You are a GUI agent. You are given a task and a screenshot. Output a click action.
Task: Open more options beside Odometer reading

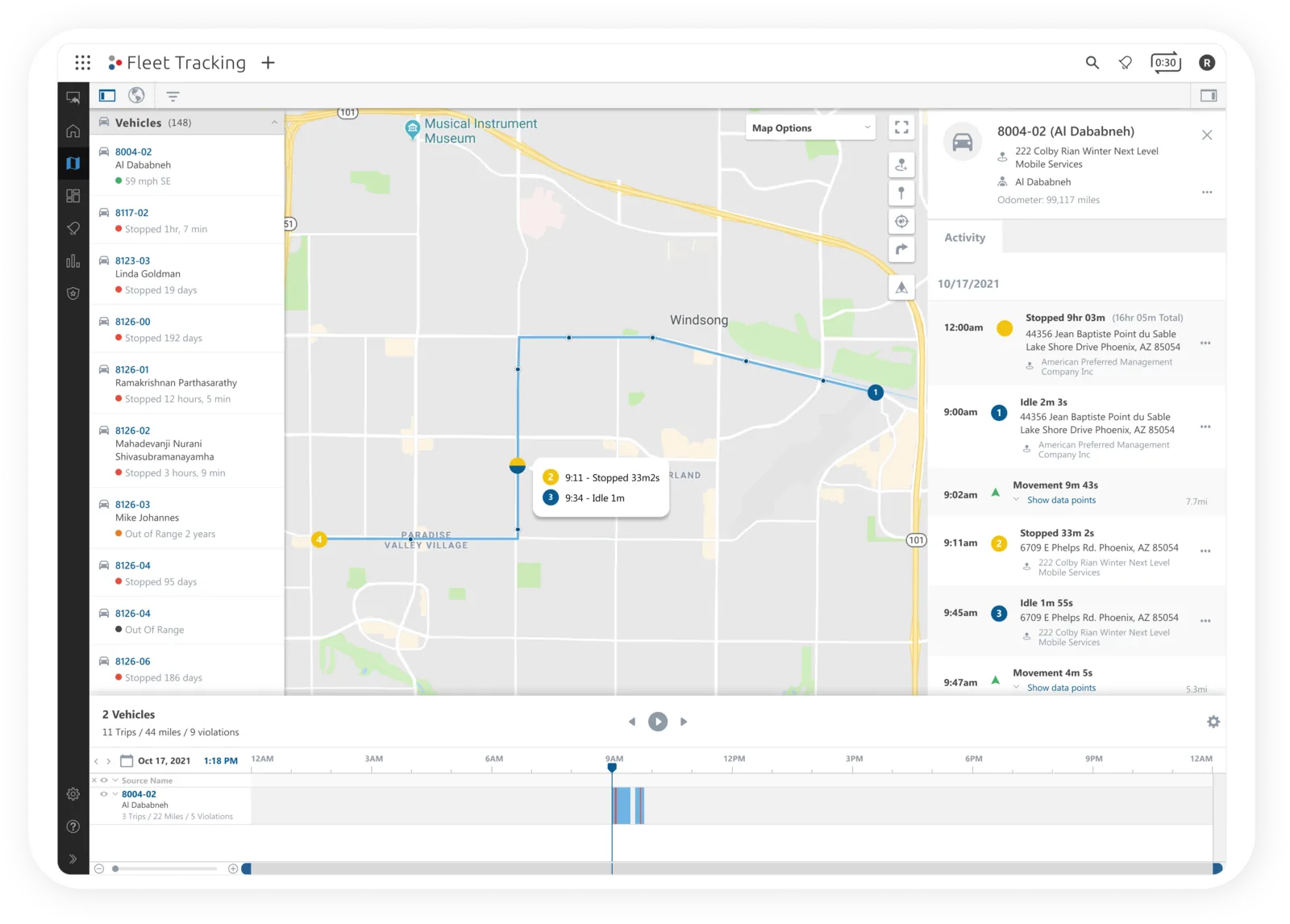[1207, 192]
